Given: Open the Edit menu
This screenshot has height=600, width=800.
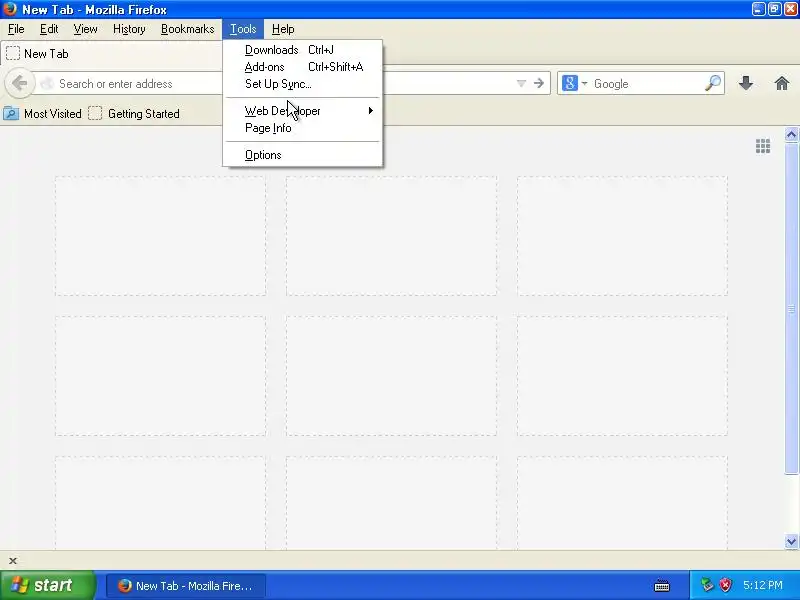Looking at the screenshot, I should coord(49,29).
